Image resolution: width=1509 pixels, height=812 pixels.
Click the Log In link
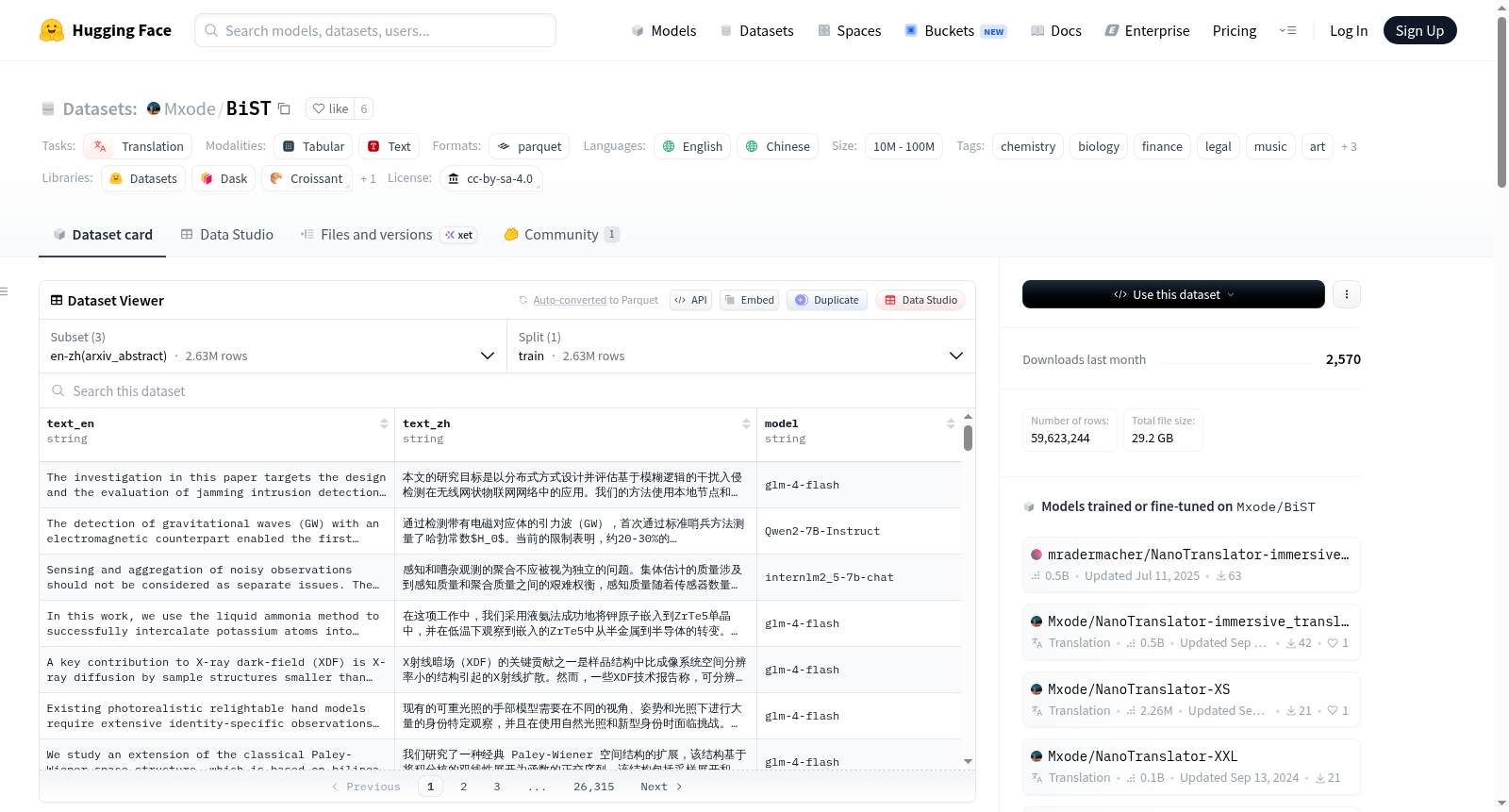coord(1349,30)
